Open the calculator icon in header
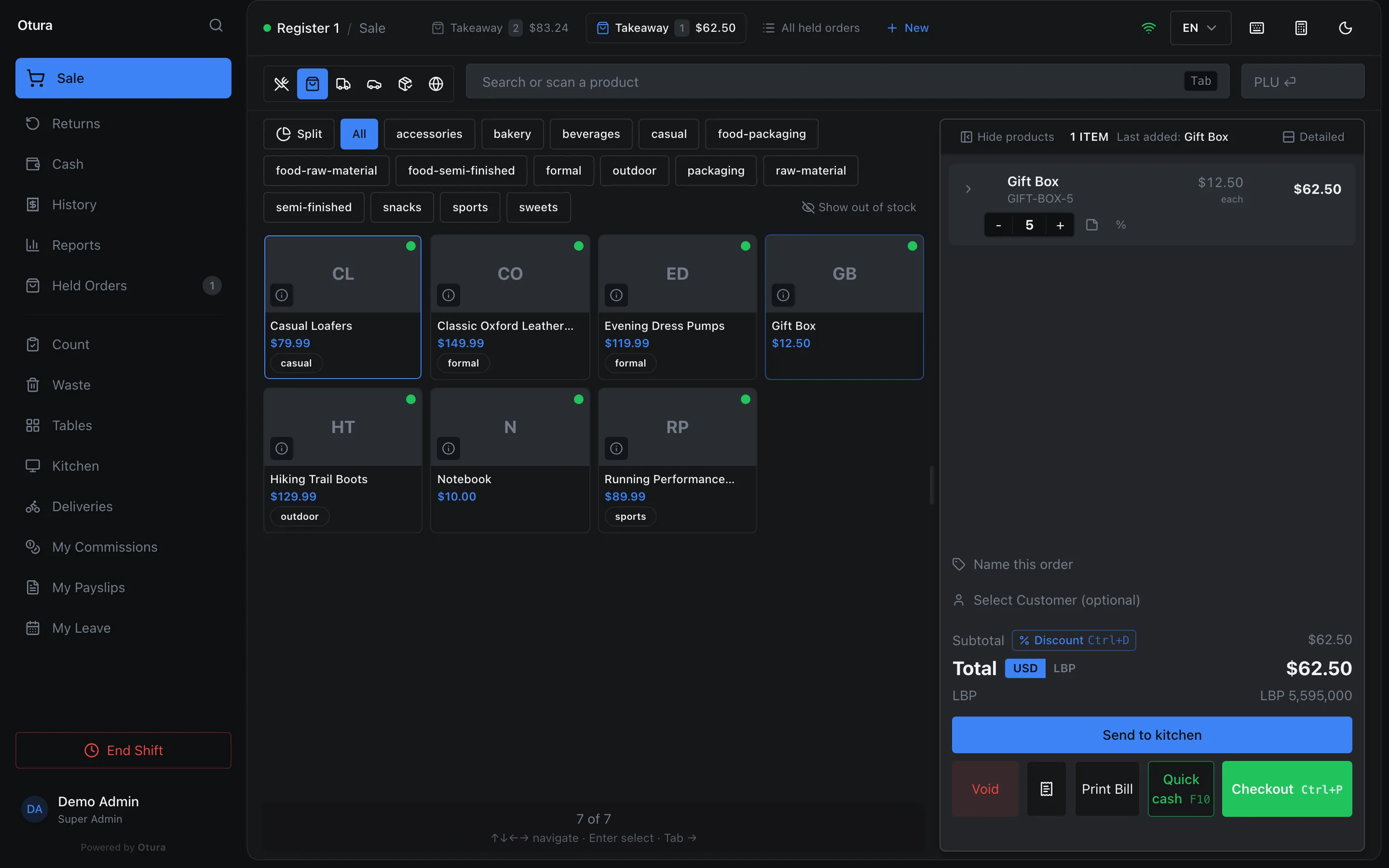Image resolution: width=1389 pixels, height=868 pixels. [1301, 28]
